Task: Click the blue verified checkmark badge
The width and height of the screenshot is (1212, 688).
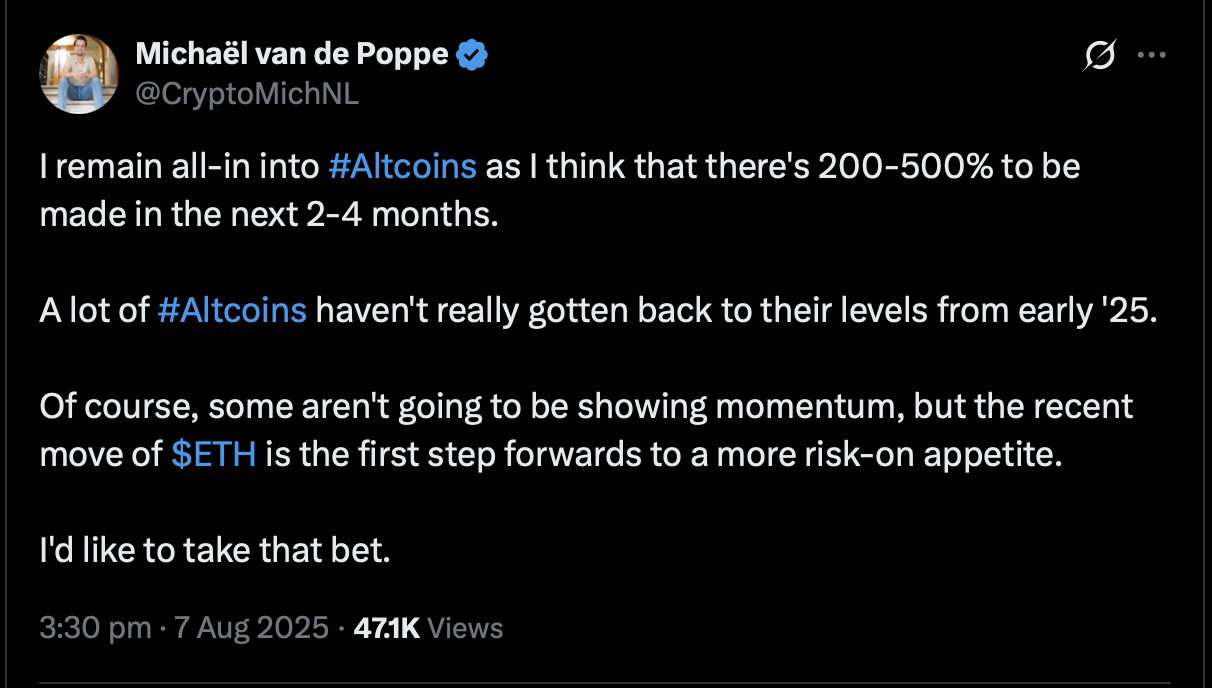Action: (x=472, y=56)
